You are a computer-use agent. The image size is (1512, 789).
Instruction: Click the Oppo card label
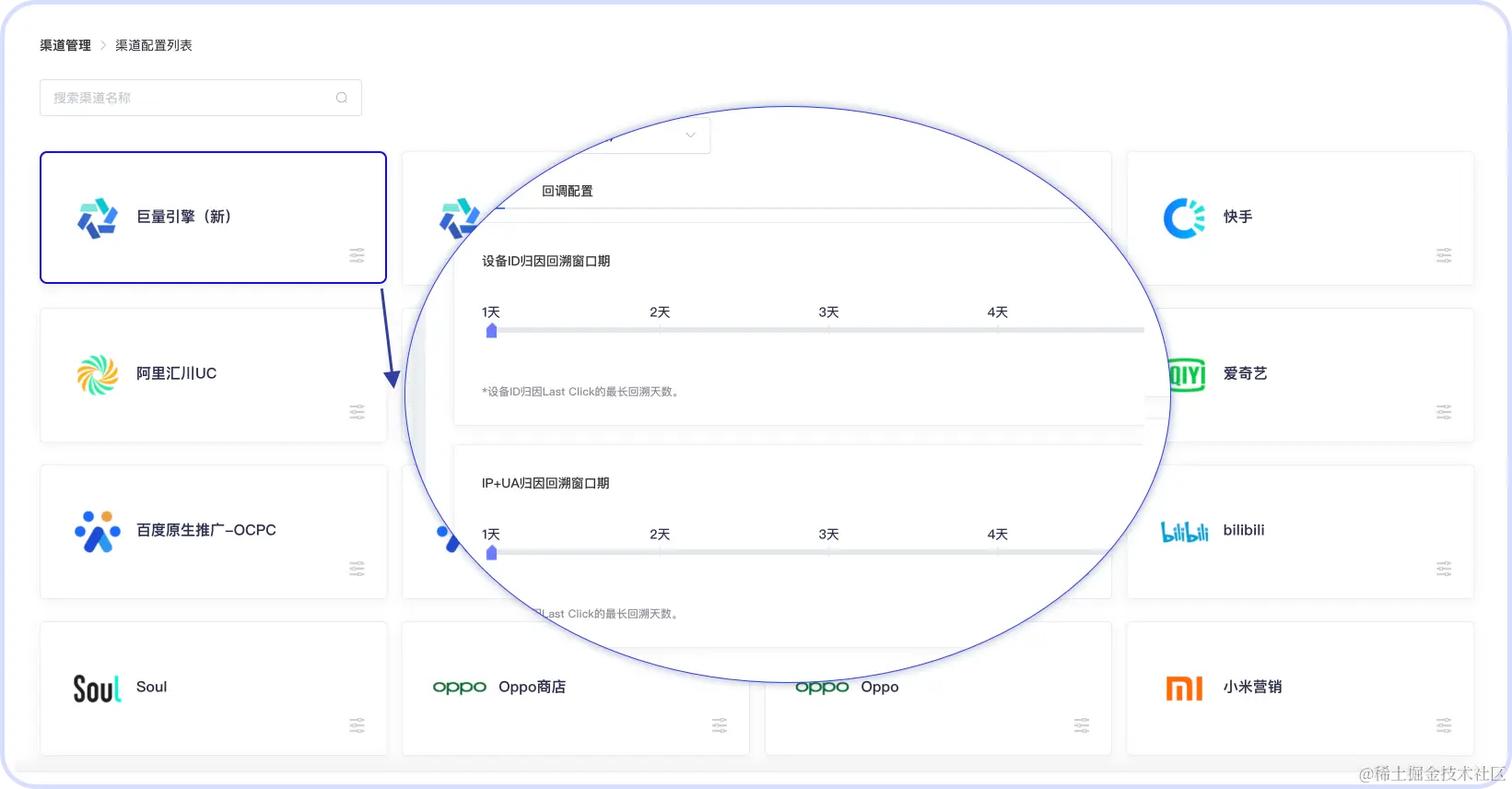(x=880, y=687)
